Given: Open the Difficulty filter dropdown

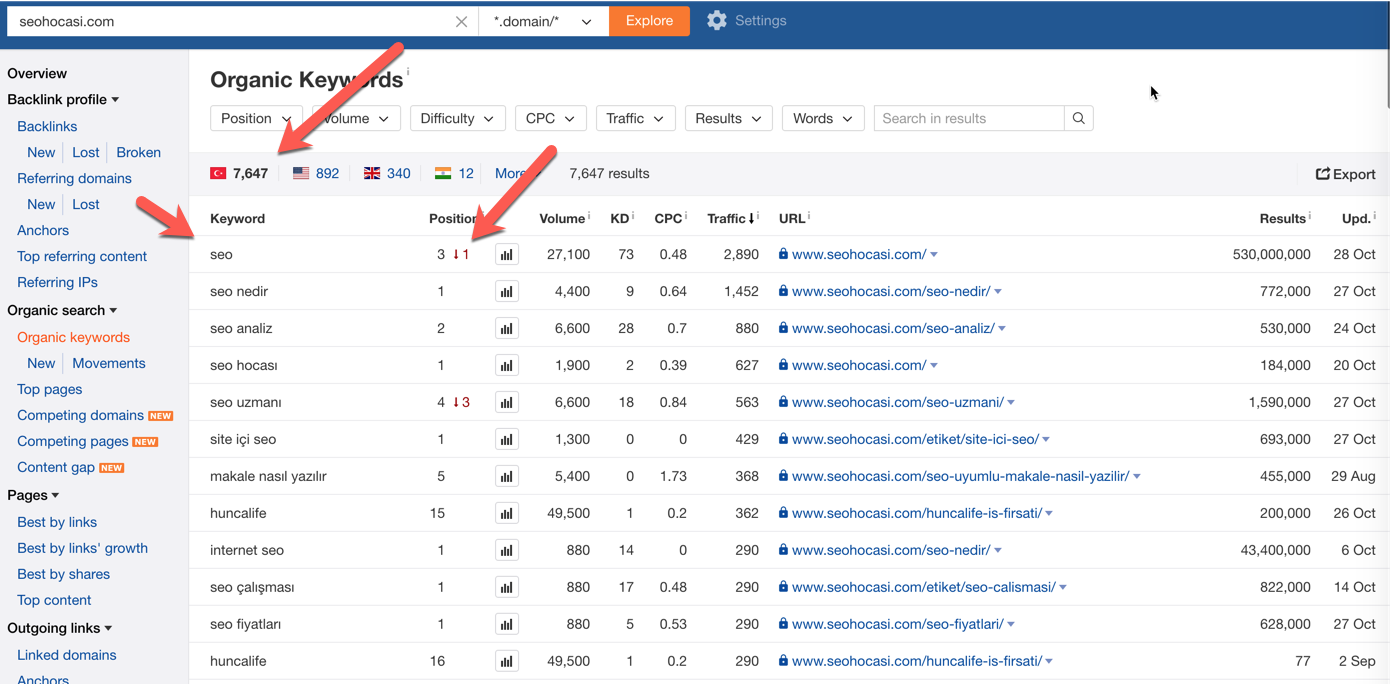Looking at the screenshot, I should coord(457,119).
